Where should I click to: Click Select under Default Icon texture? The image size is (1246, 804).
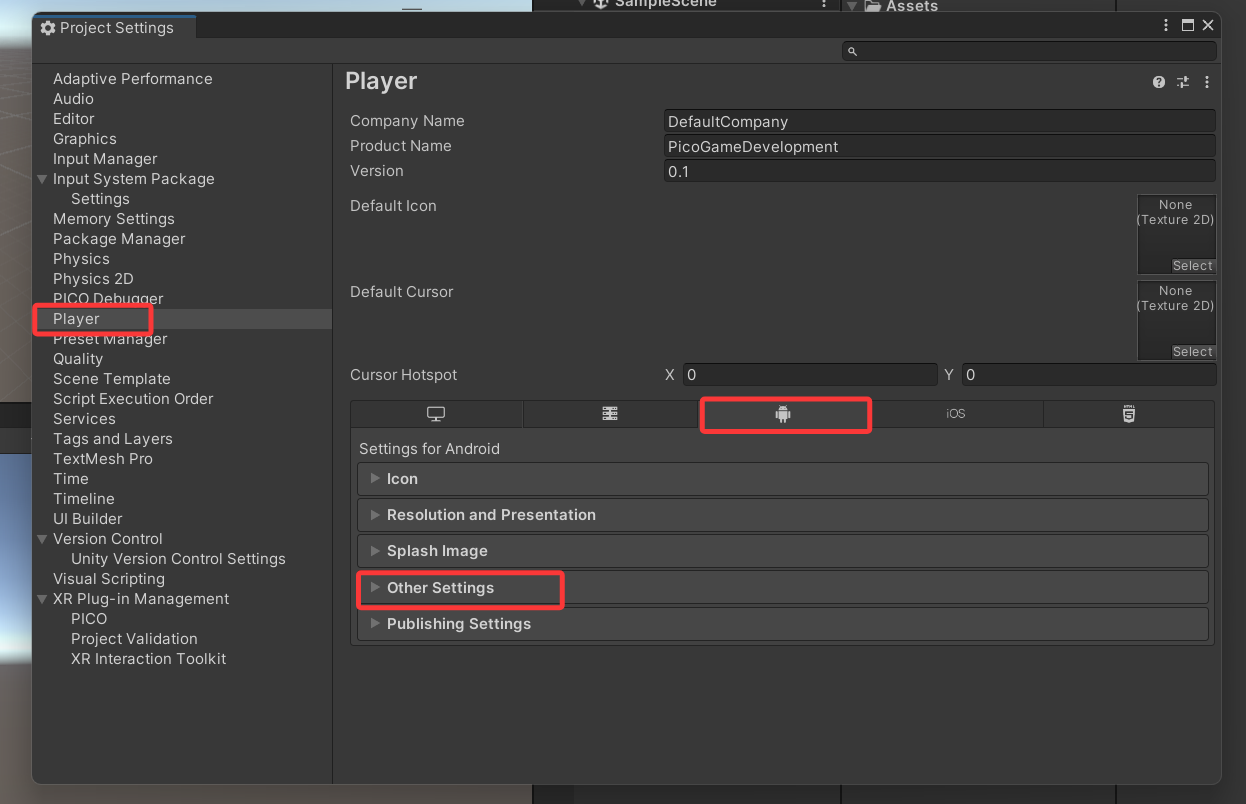pos(1193,266)
